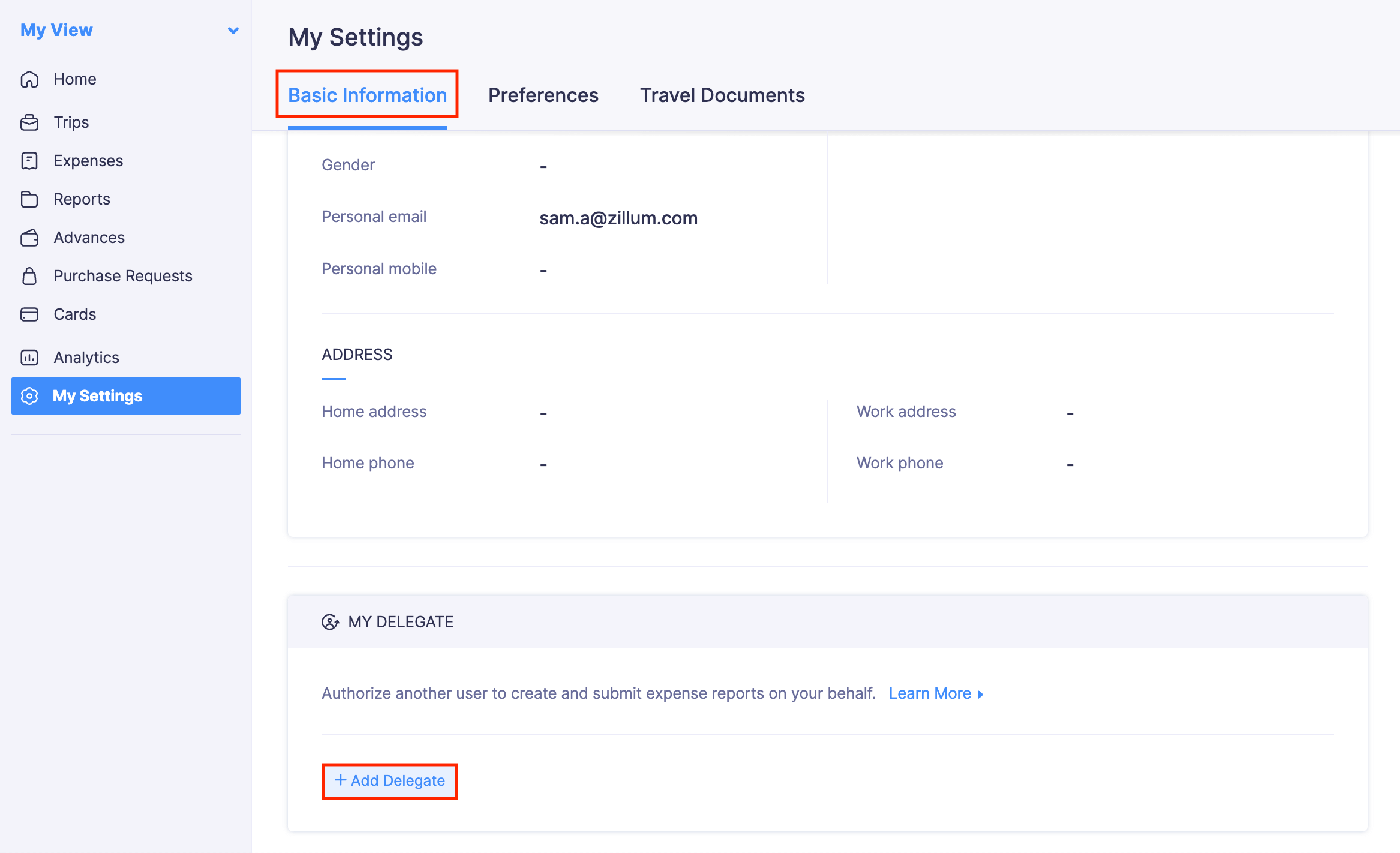Click the My Settings page title
The height and width of the screenshot is (853, 1400).
pyautogui.click(x=356, y=37)
